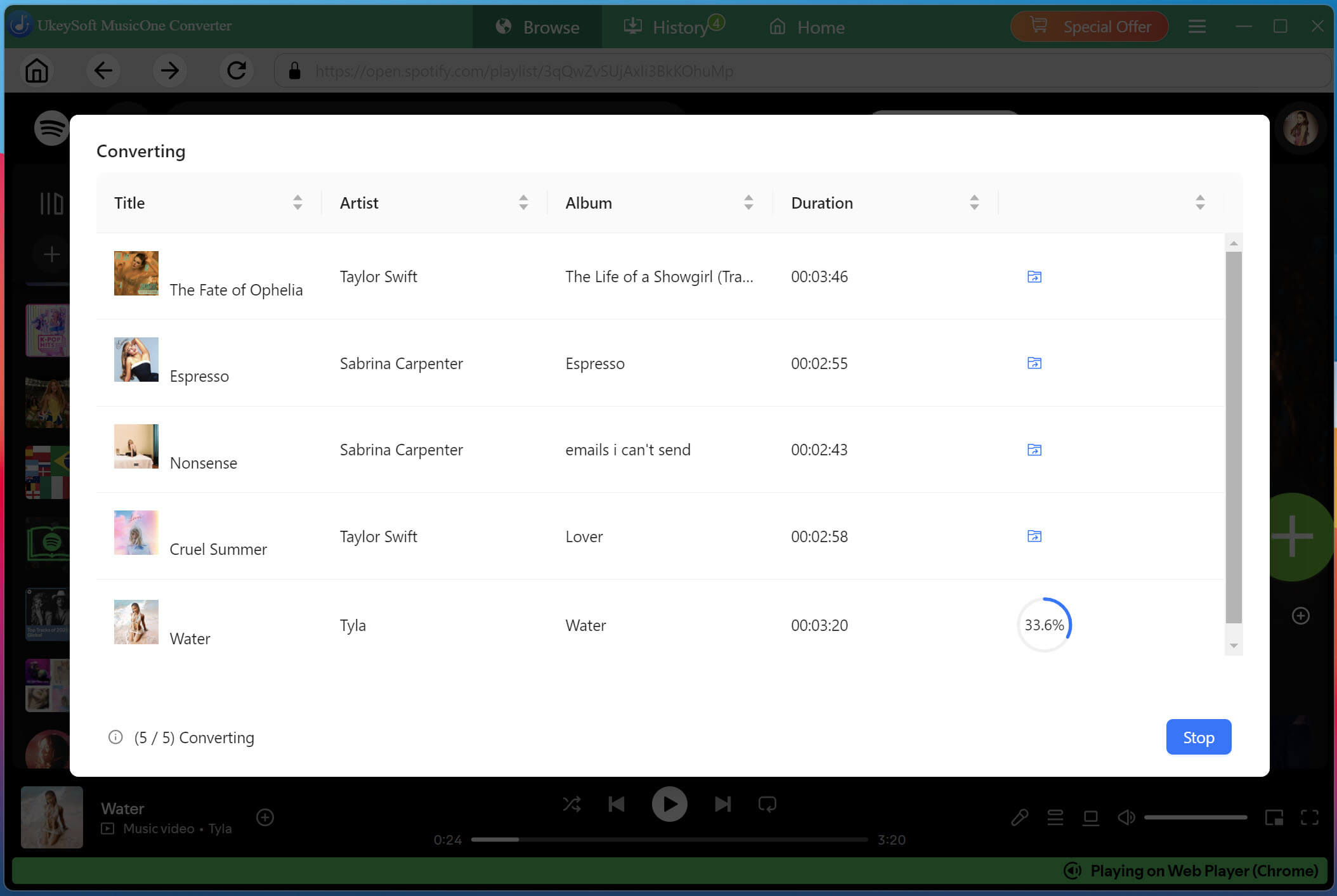Toggle repeat in the Spotify player
Image resolution: width=1337 pixels, height=896 pixels.
(767, 804)
